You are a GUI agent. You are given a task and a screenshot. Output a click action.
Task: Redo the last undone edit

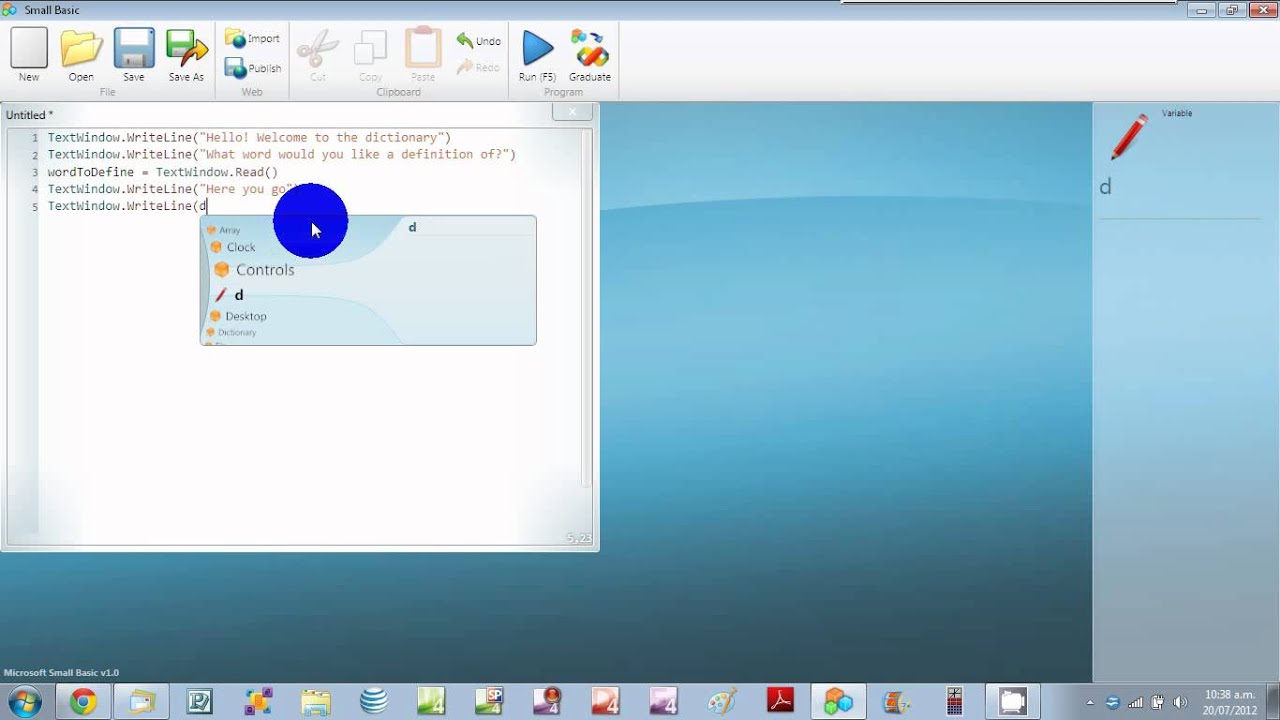478,68
